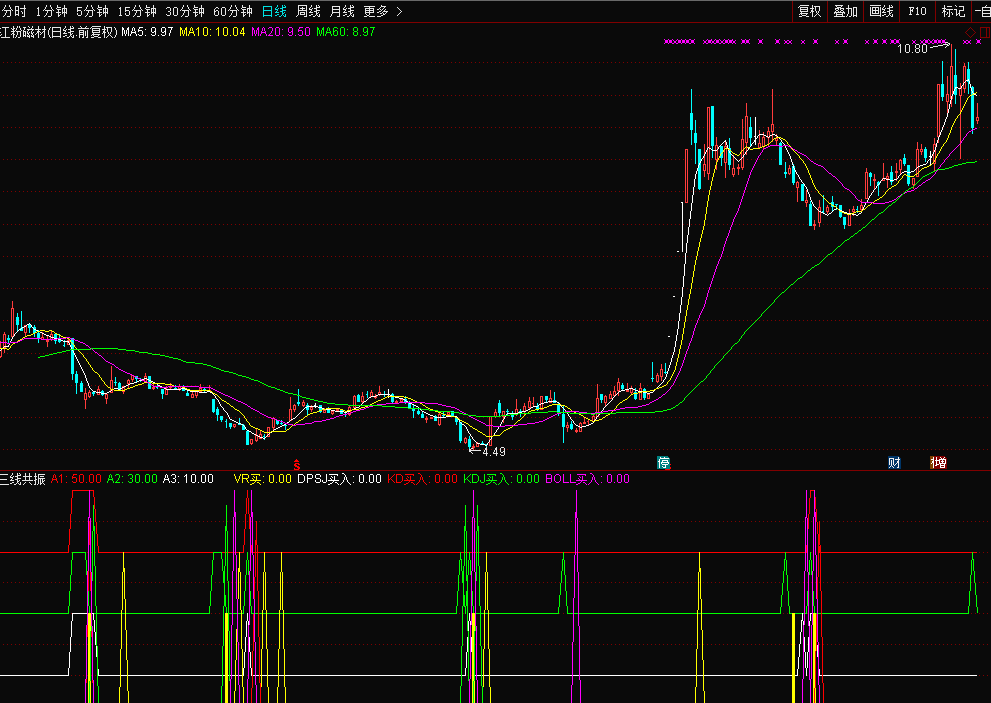This screenshot has height=703, width=991.
Task: Click the 标记 mark button
Action: tap(954, 11)
